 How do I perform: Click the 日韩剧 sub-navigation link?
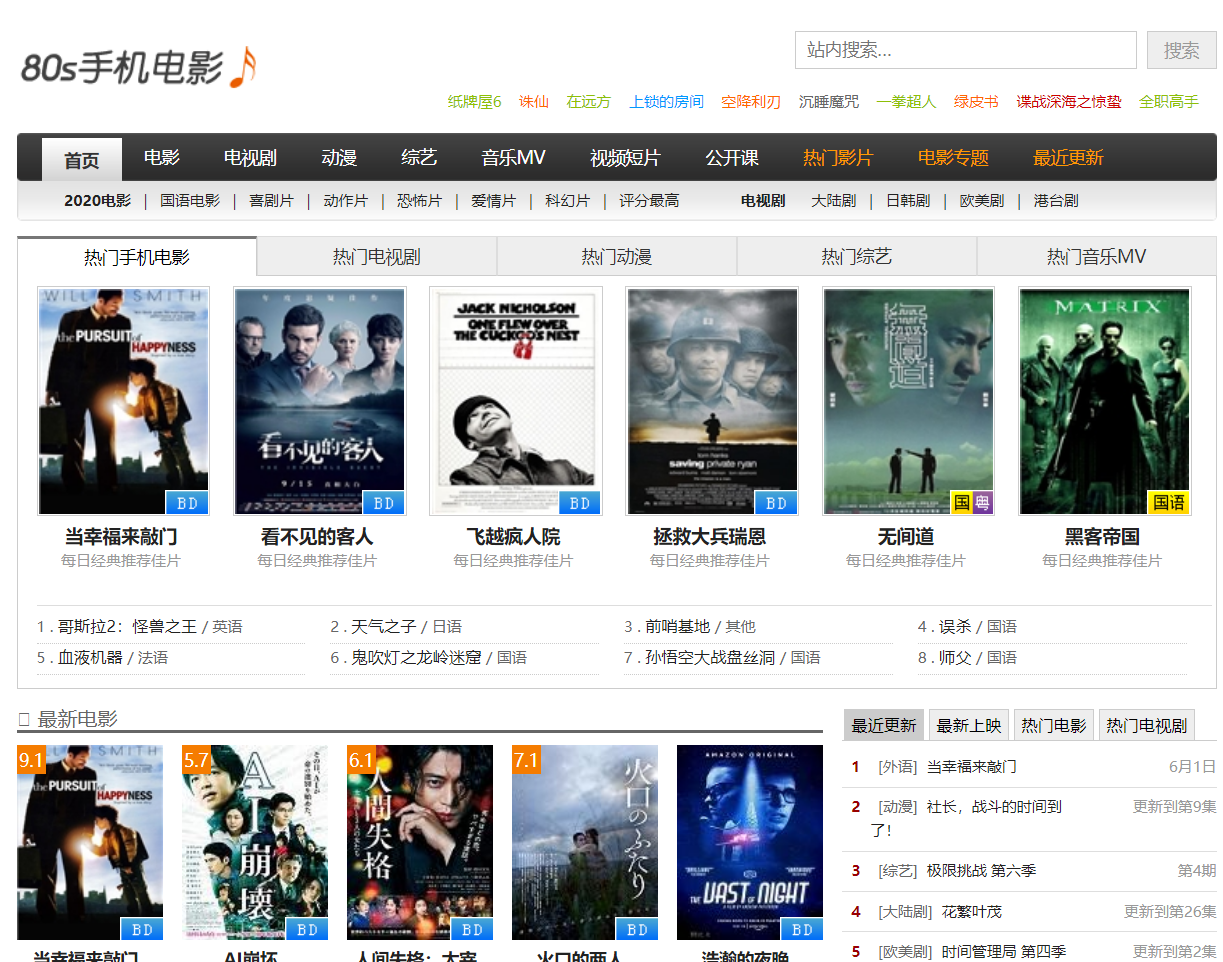[x=907, y=200]
